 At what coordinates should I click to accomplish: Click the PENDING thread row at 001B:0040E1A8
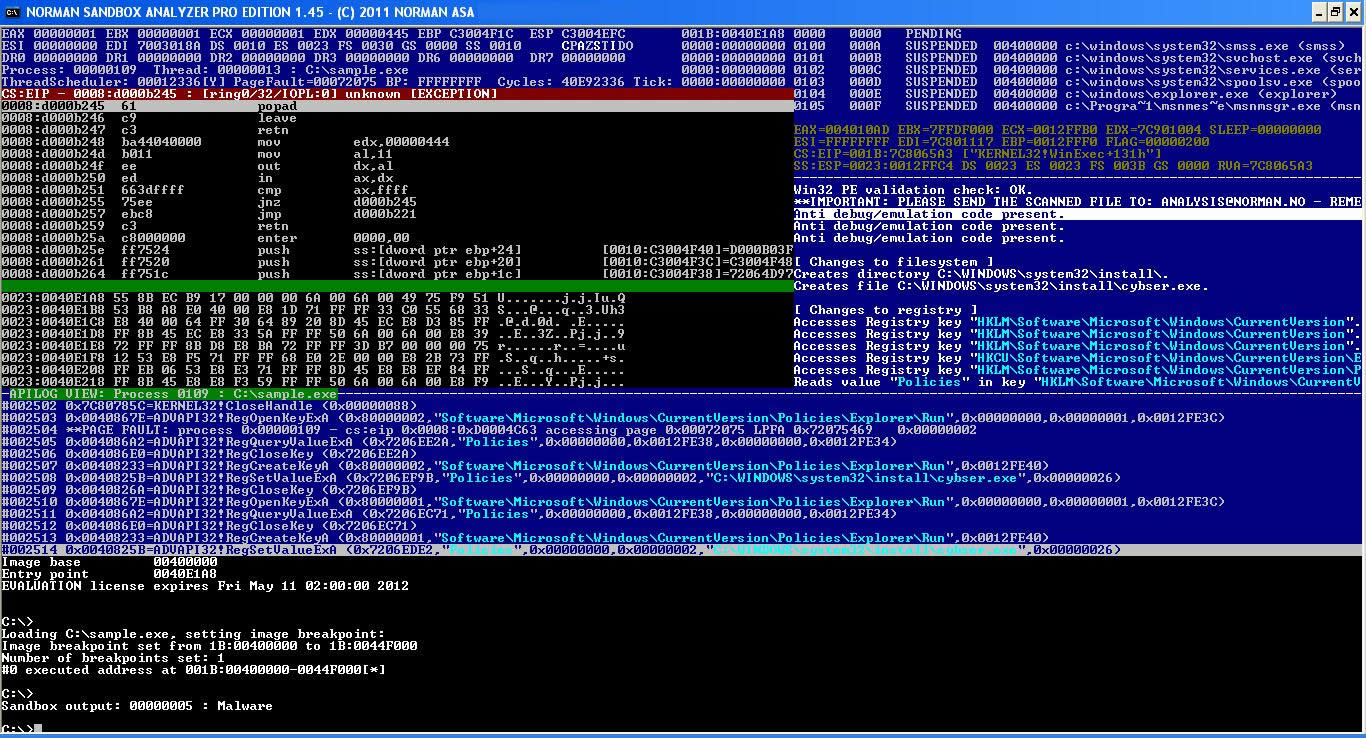[x=822, y=34]
